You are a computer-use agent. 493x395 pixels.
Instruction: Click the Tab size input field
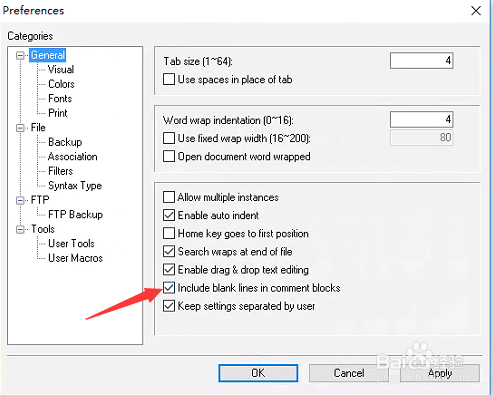[x=422, y=61]
